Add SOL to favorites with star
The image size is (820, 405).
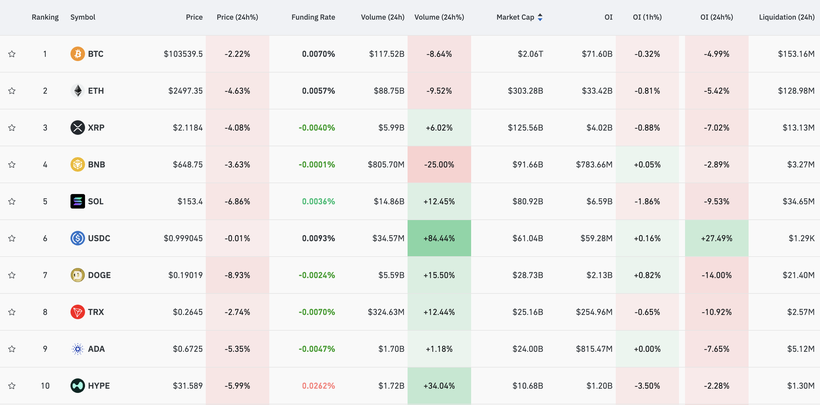(12, 202)
